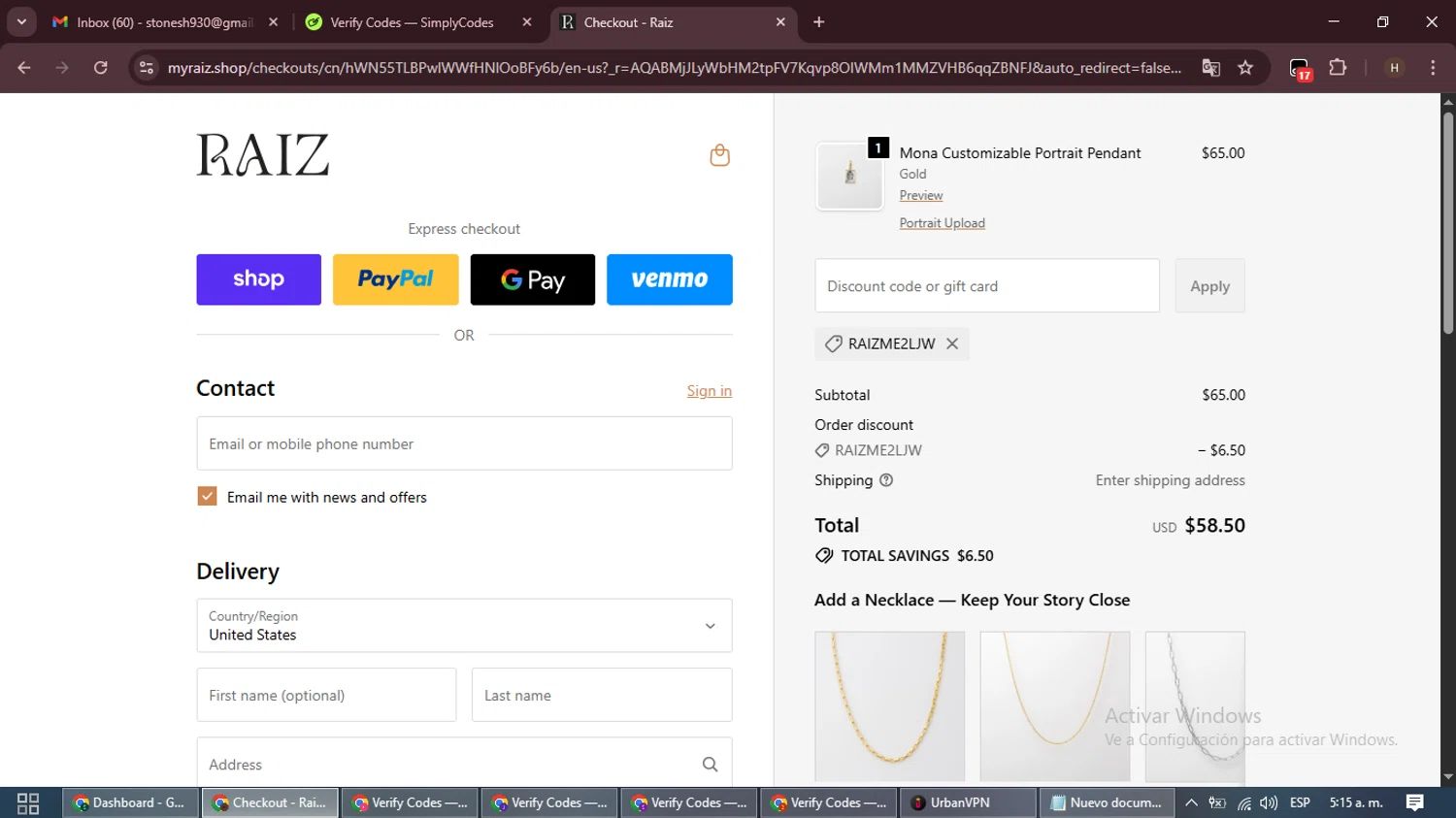This screenshot has width=1456, height=818.
Task: Open the Mona pendant product thumbnail
Action: click(849, 176)
